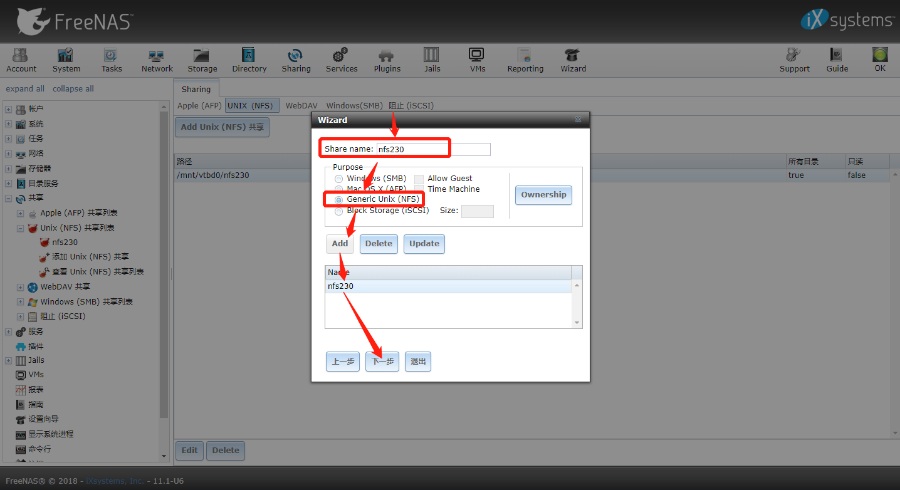Expand the Jails tree node
The height and width of the screenshot is (490, 900).
point(8,360)
